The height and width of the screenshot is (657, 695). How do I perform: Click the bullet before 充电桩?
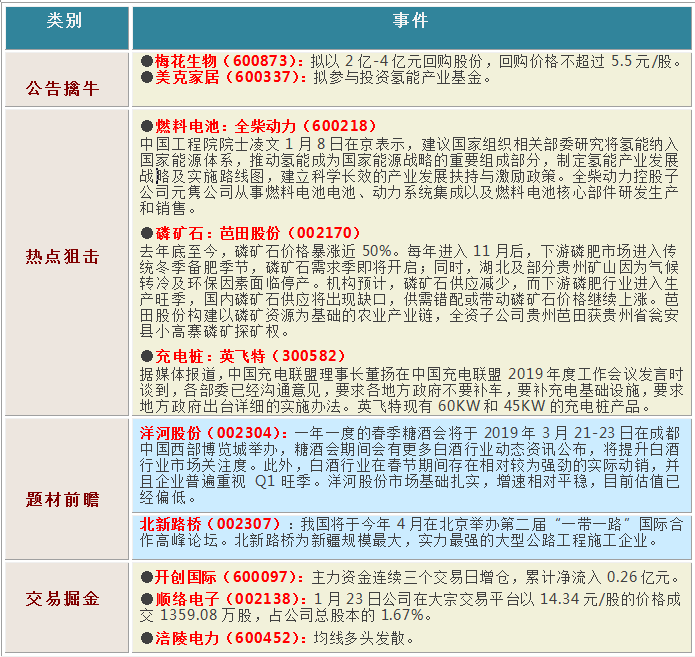[x=147, y=356]
